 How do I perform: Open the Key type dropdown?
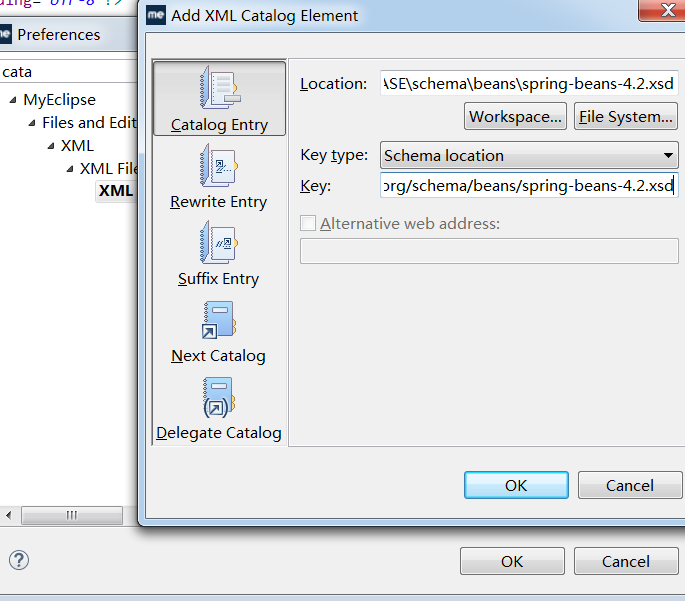529,155
